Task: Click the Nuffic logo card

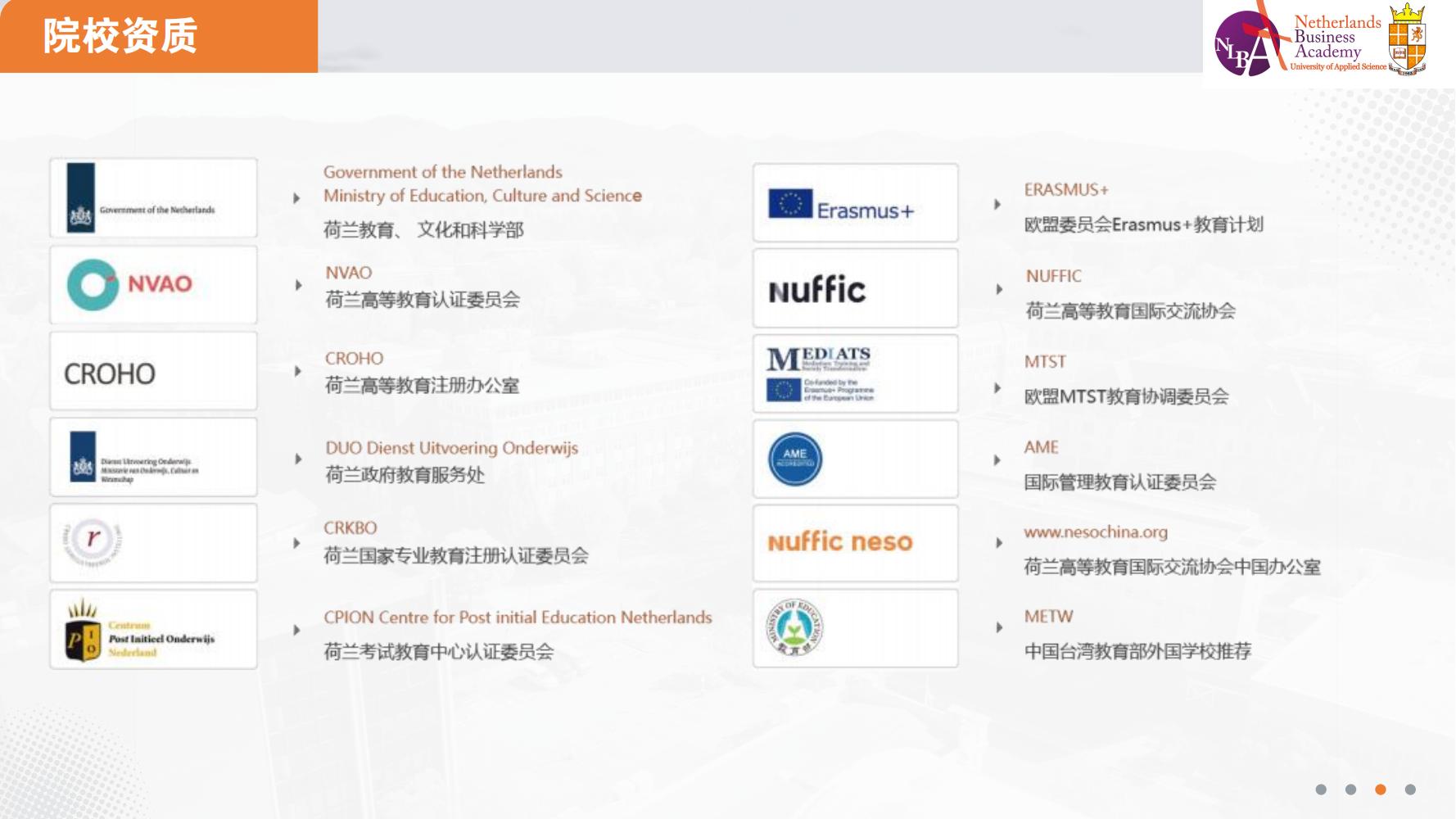Action: click(x=855, y=288)
